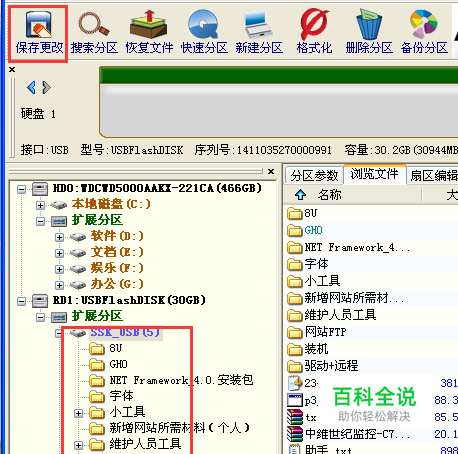
Task: Switch to 浏览文件 tab
Action: pos(374,174)
